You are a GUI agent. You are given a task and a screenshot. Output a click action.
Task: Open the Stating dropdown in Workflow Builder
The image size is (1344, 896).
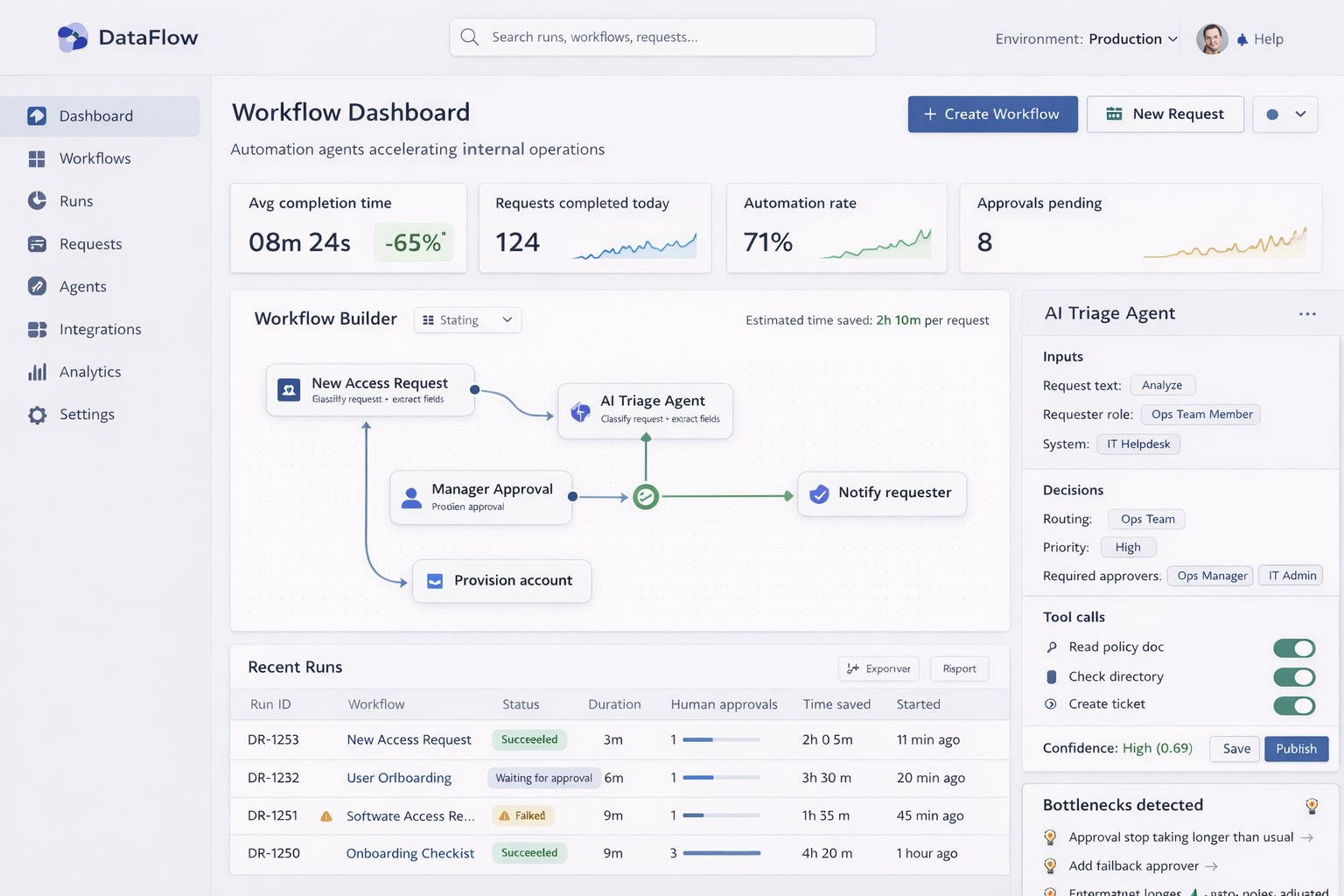point(467,319)
